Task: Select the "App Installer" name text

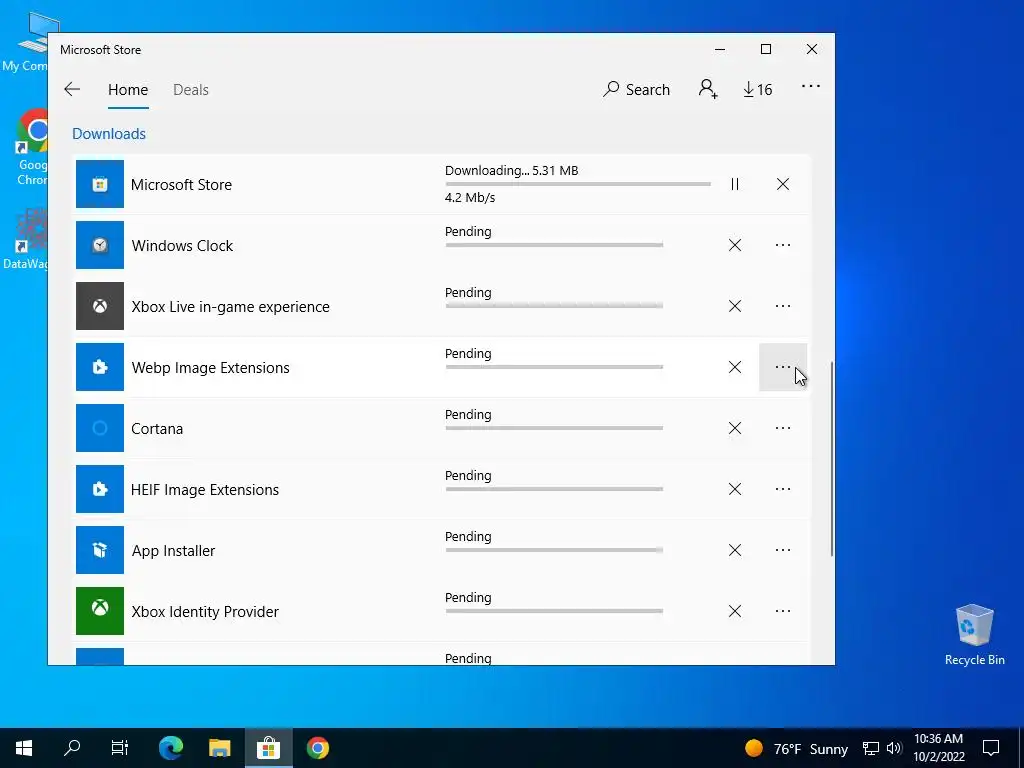Action: [x=173, y=551]
